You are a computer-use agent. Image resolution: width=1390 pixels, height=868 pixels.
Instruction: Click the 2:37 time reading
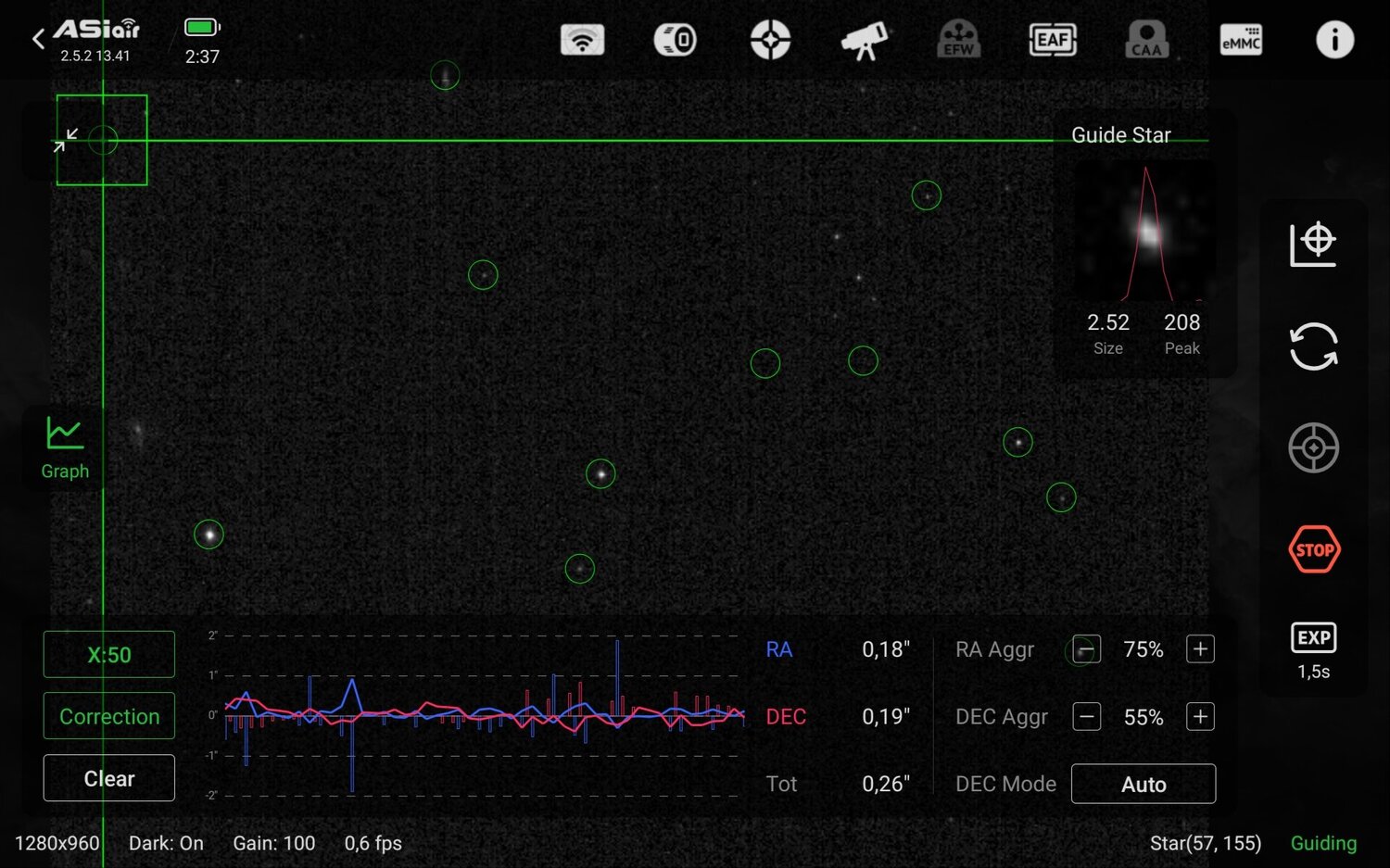(202, 57)
